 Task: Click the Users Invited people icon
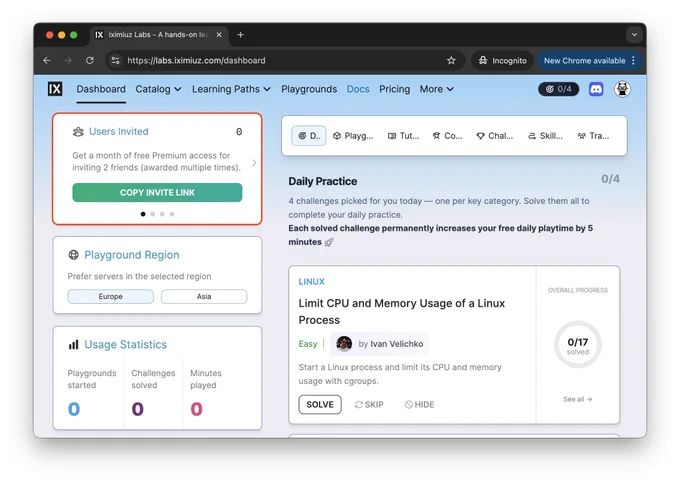tap(78, 131)
